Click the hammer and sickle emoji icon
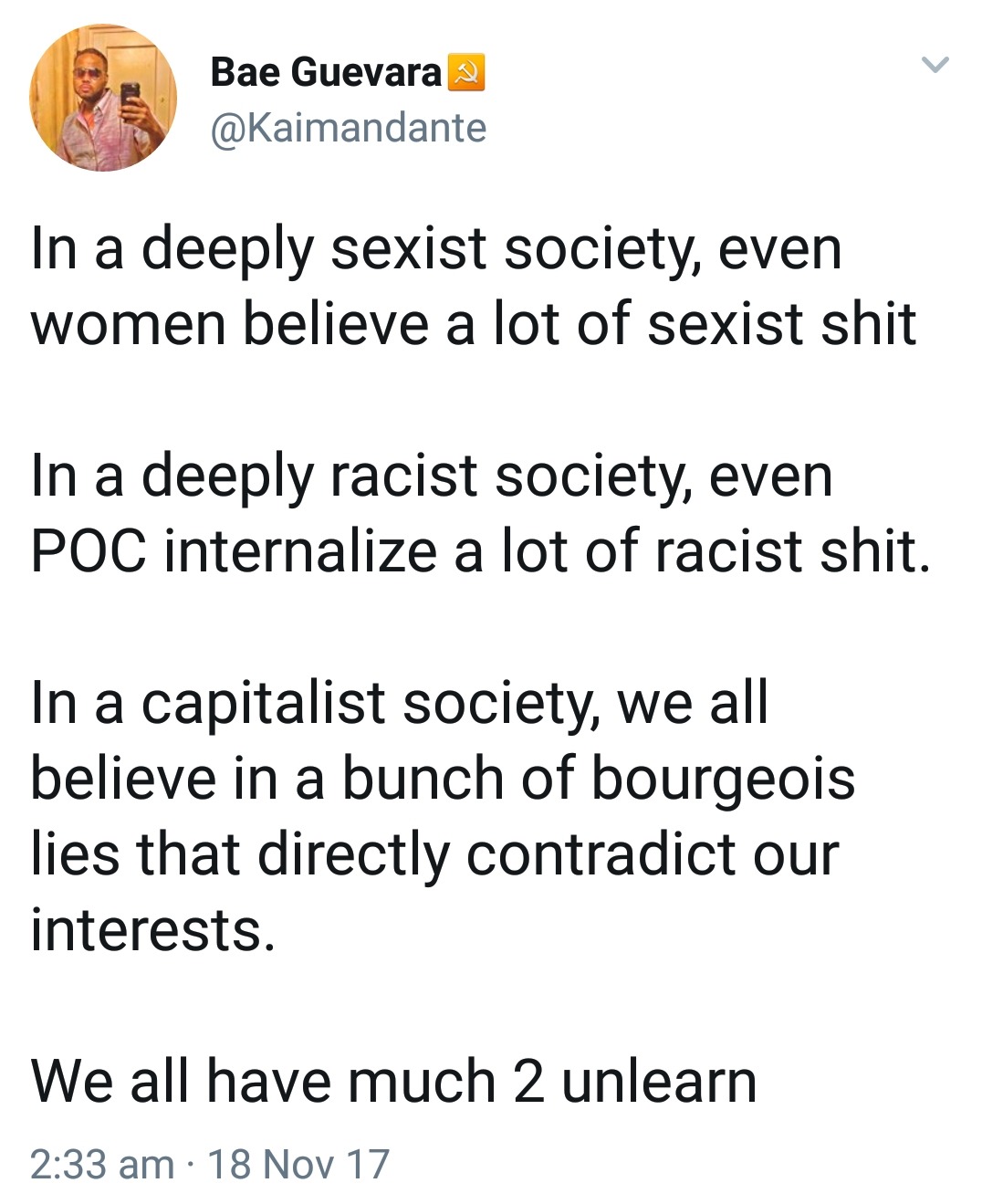982x1204 pixels. pyautogui.click(x=465, y=73)
